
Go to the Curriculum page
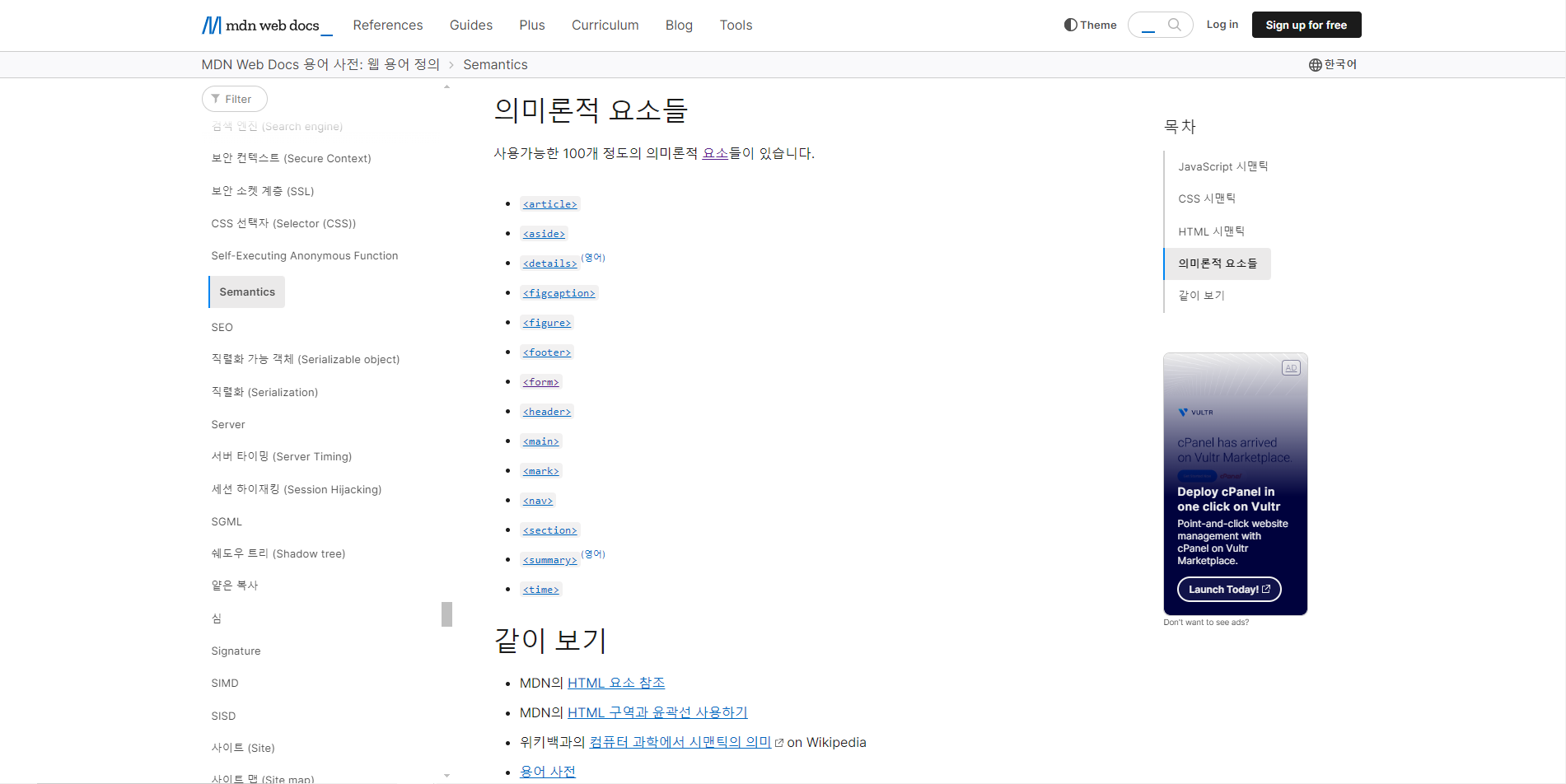click(605, 26)
